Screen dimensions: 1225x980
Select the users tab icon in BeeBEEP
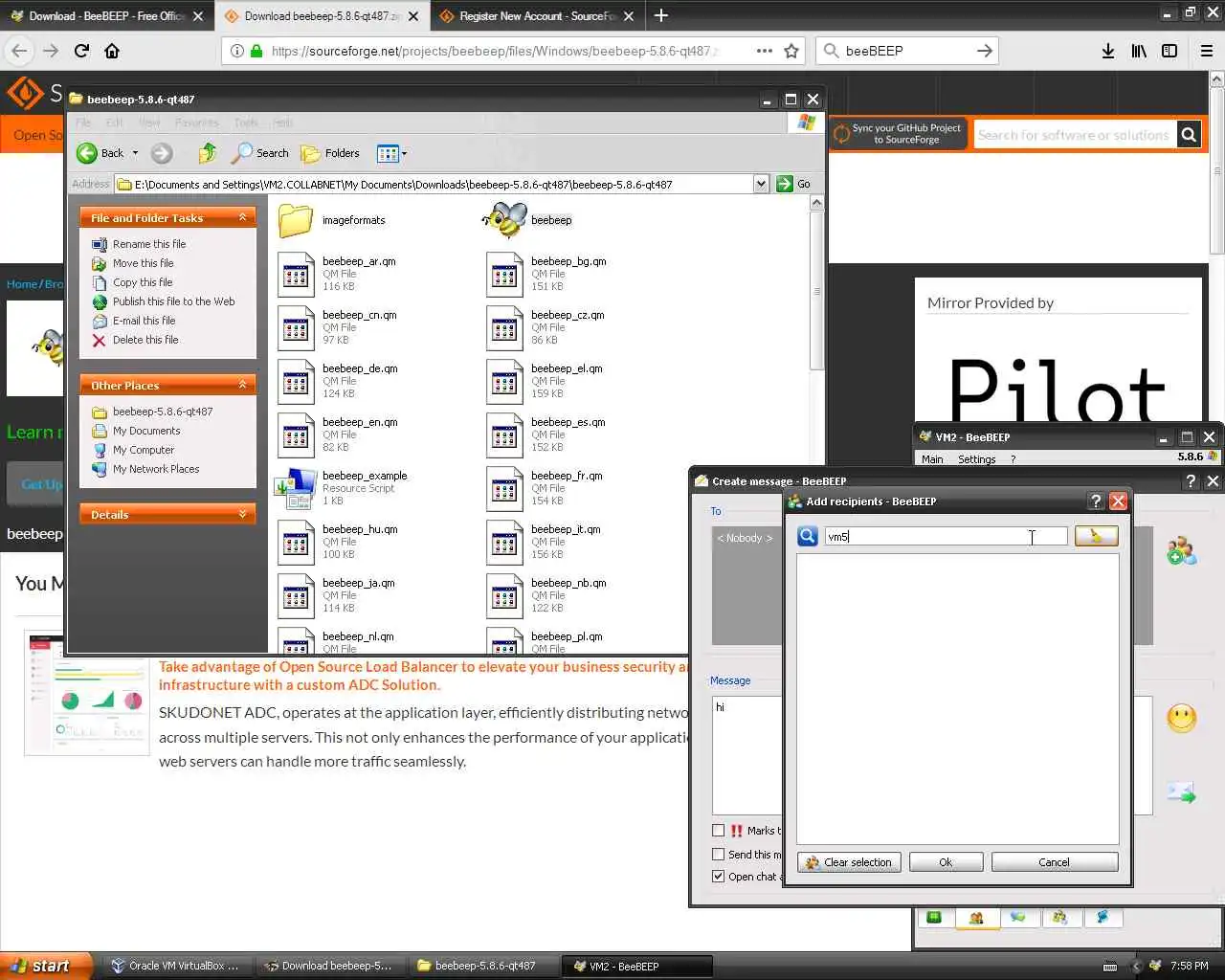(976, 917)
